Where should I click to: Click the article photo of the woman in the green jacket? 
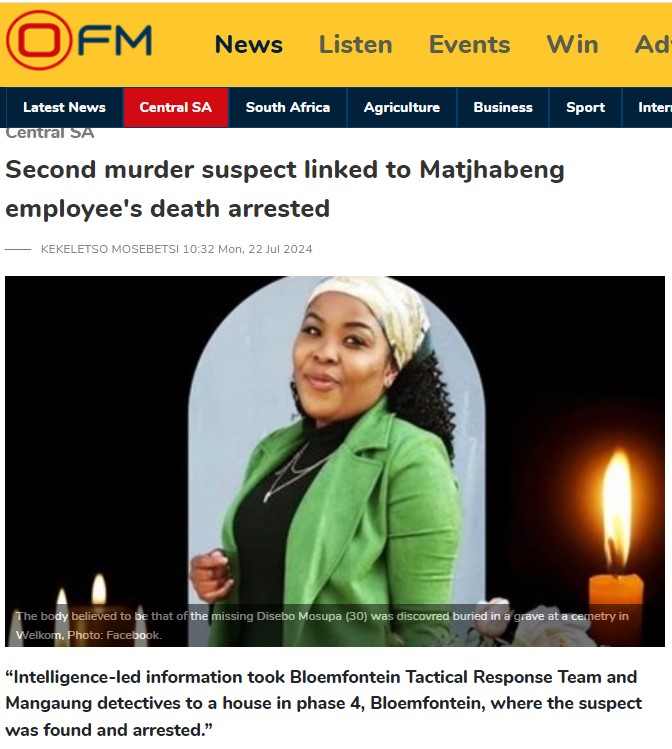pyautogui.click(x=335, y=461)
